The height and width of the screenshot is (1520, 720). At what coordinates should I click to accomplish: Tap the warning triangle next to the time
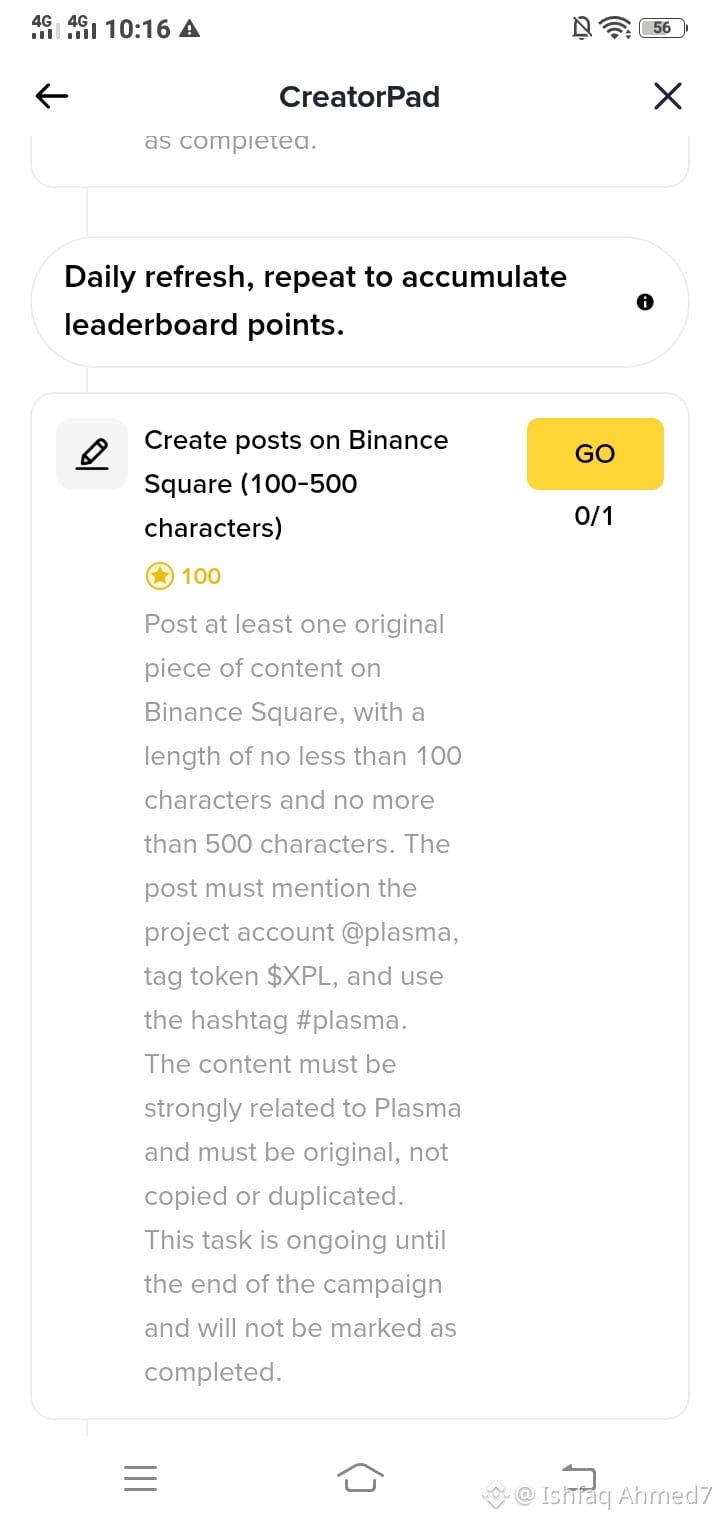188,28
